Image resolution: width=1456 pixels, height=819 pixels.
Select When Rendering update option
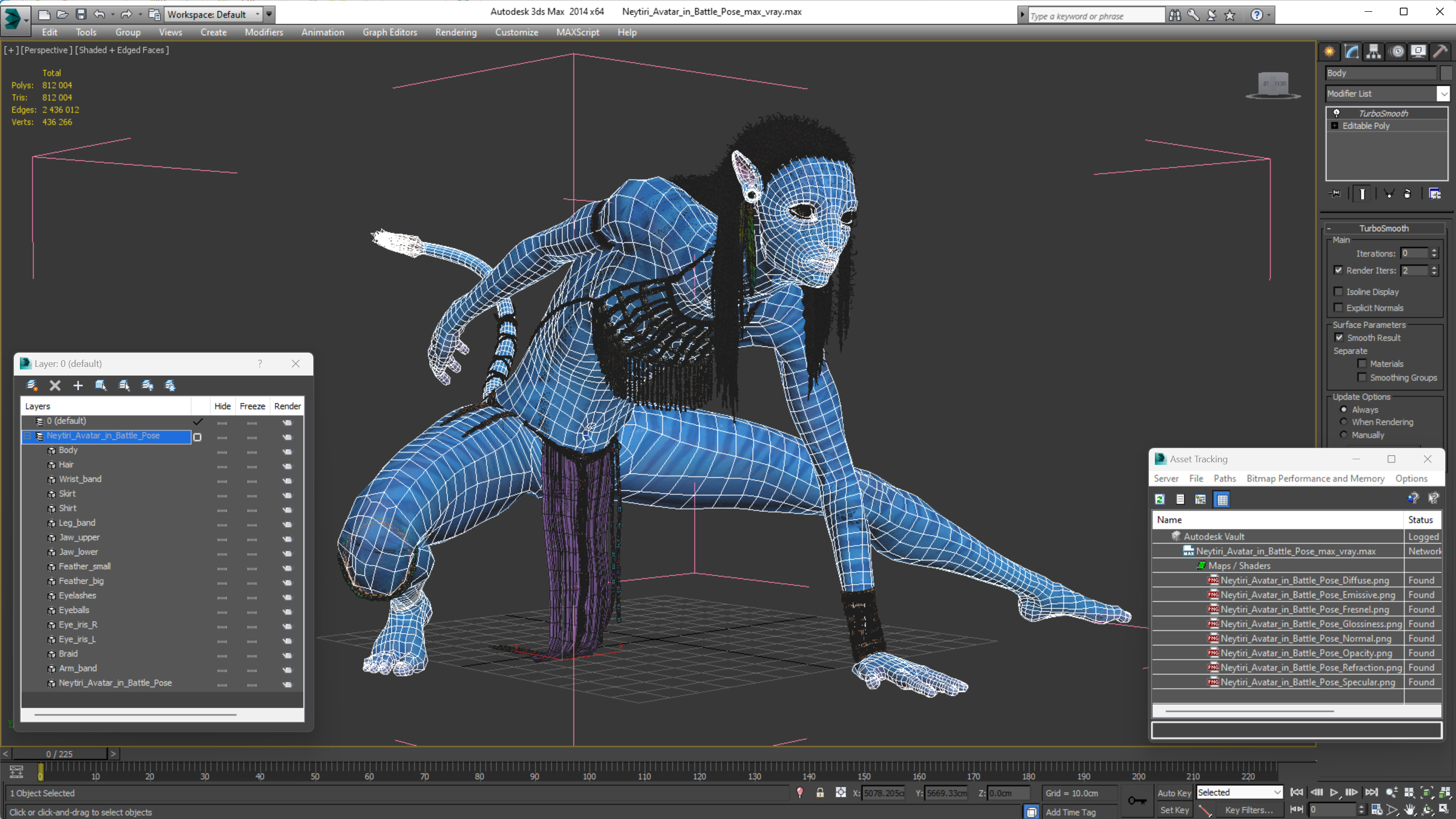point(1344,421)
